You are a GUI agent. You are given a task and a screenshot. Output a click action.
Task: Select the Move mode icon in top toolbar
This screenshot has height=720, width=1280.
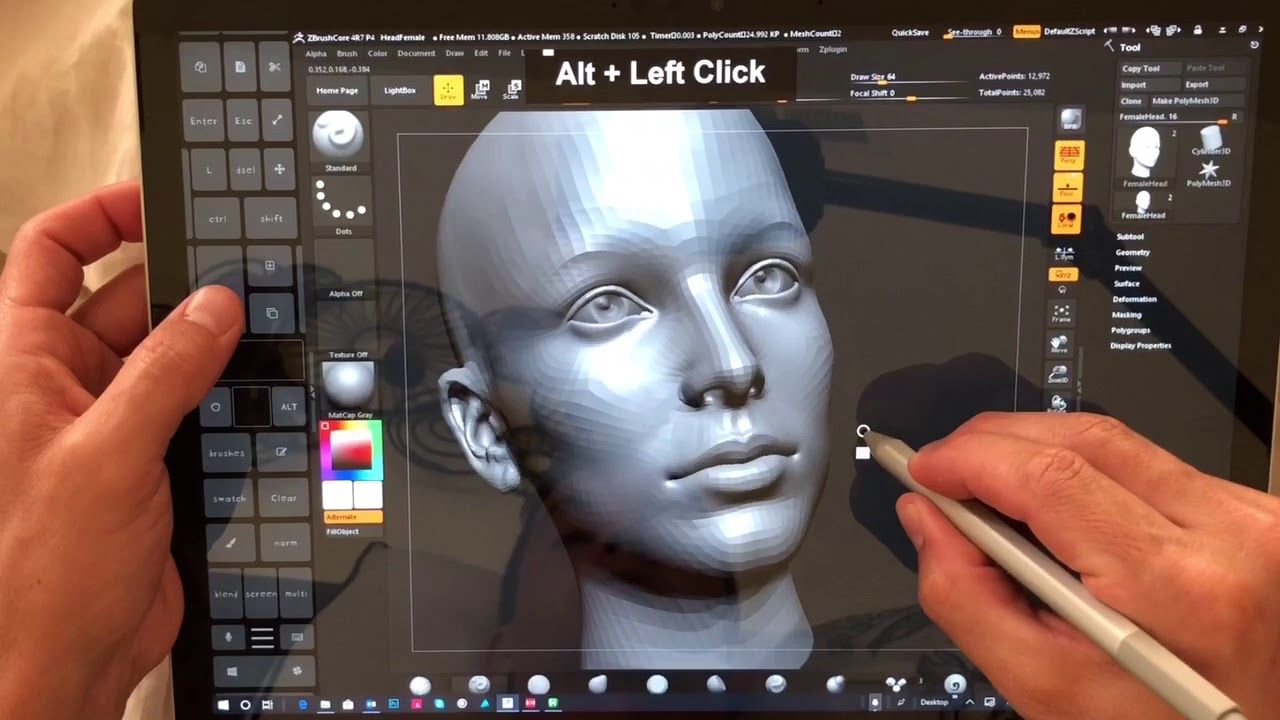pyautogui.click(x=481, y=90)
